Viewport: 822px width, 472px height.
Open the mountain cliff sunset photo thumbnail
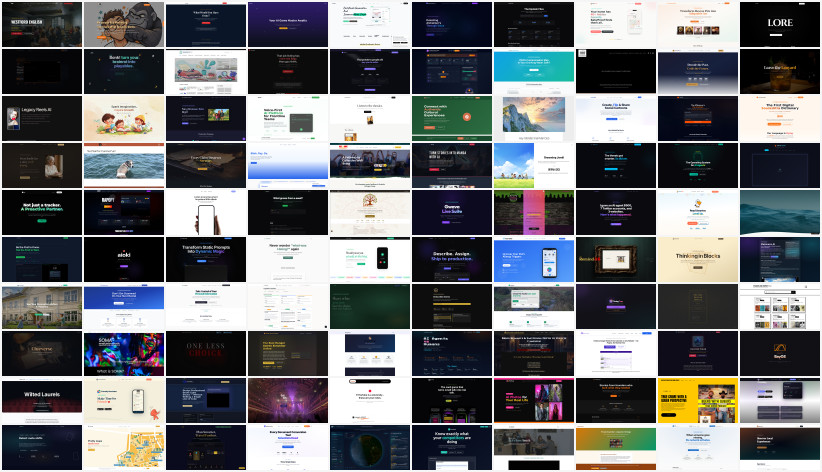(534, 119)
